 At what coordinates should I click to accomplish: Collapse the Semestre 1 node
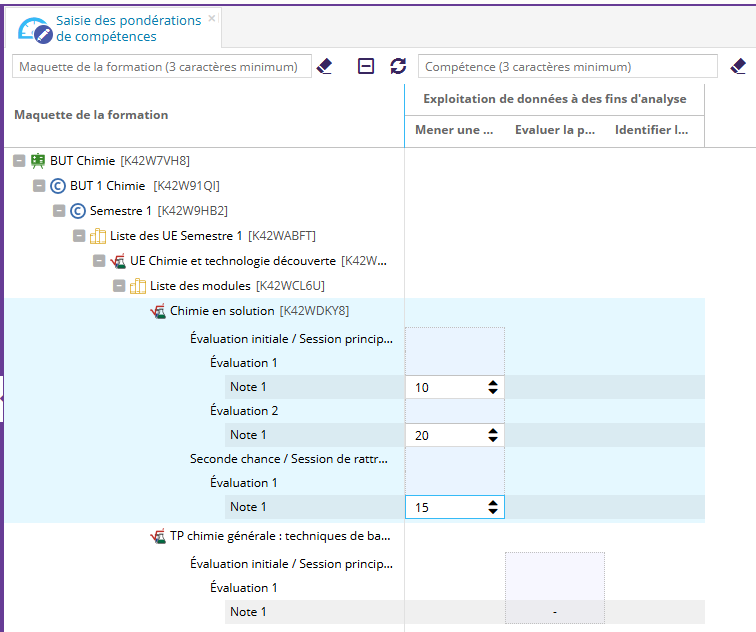[x=59, y=211]
